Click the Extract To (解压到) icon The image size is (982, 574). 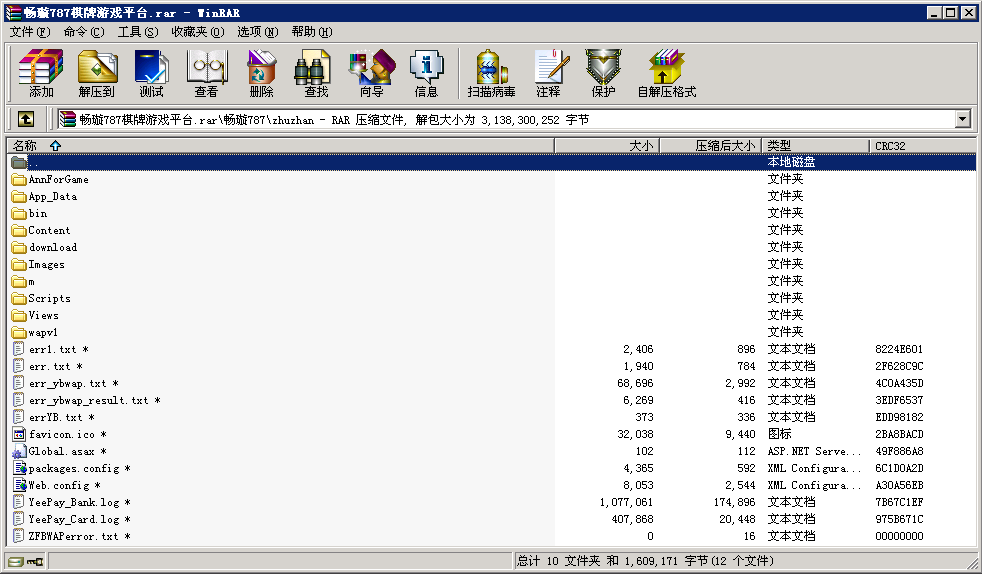tap(96, 74)
